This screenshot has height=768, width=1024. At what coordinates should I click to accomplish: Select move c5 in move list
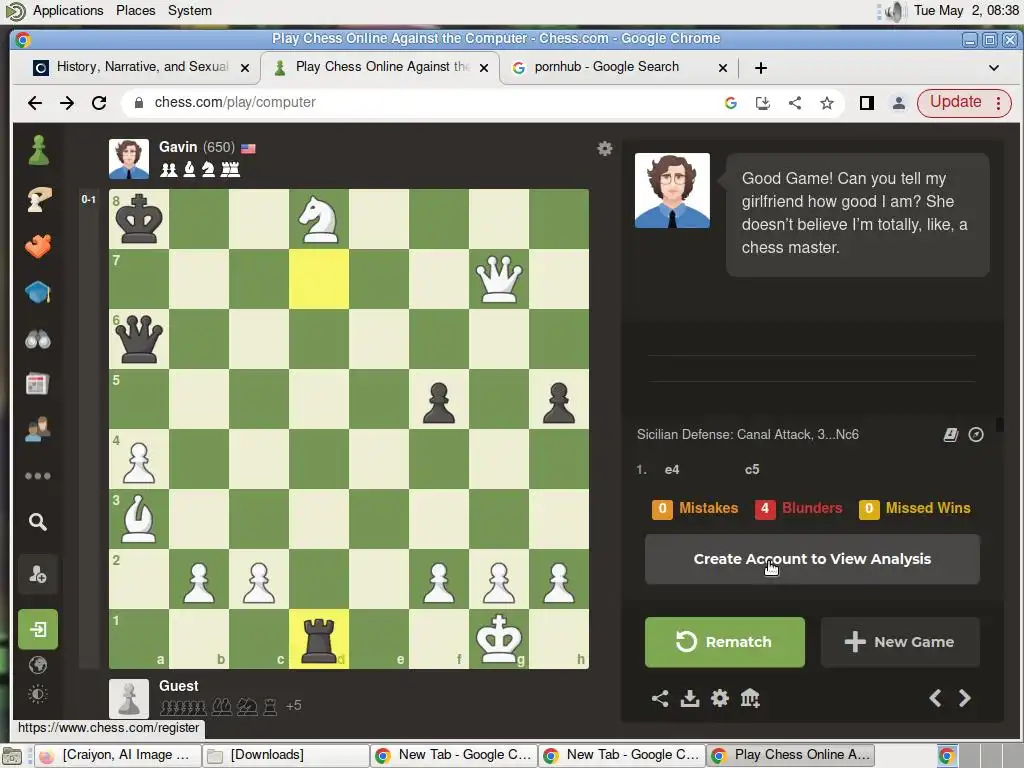752,470
